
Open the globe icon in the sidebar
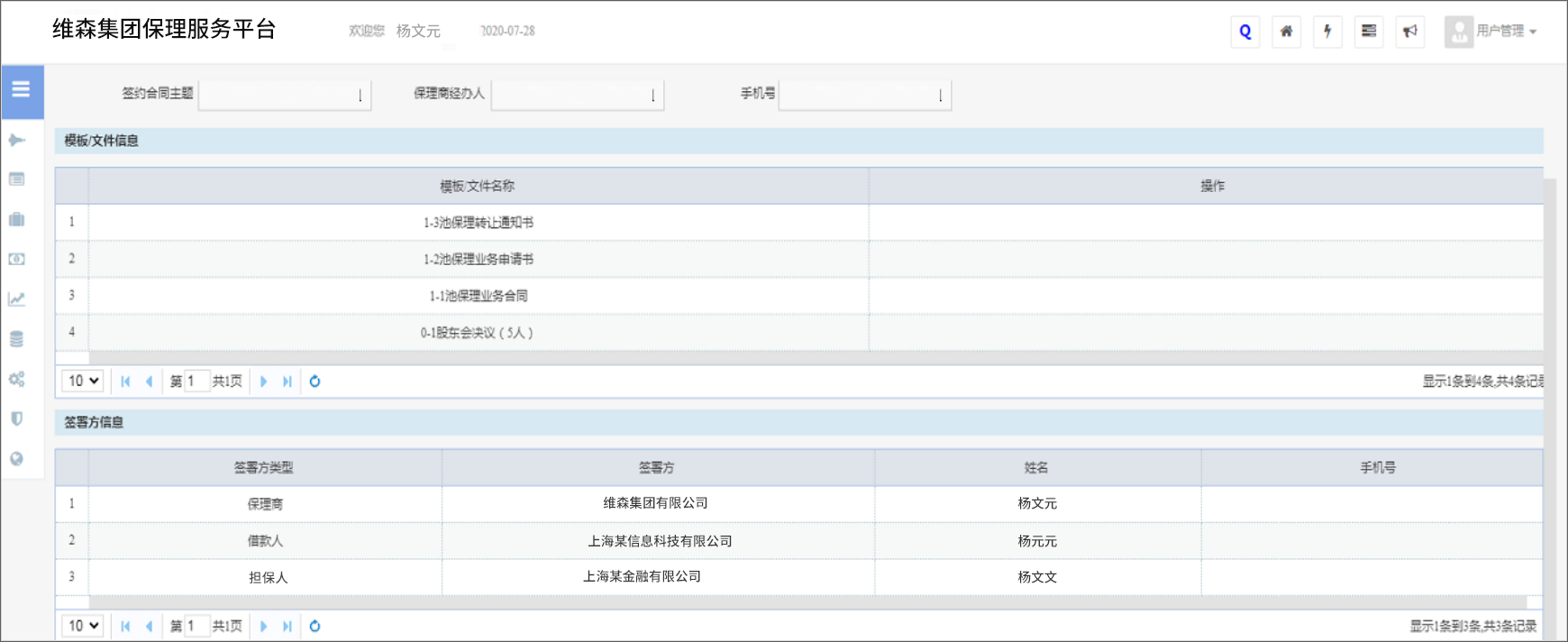pyautogui.click(x=16, y=458)
